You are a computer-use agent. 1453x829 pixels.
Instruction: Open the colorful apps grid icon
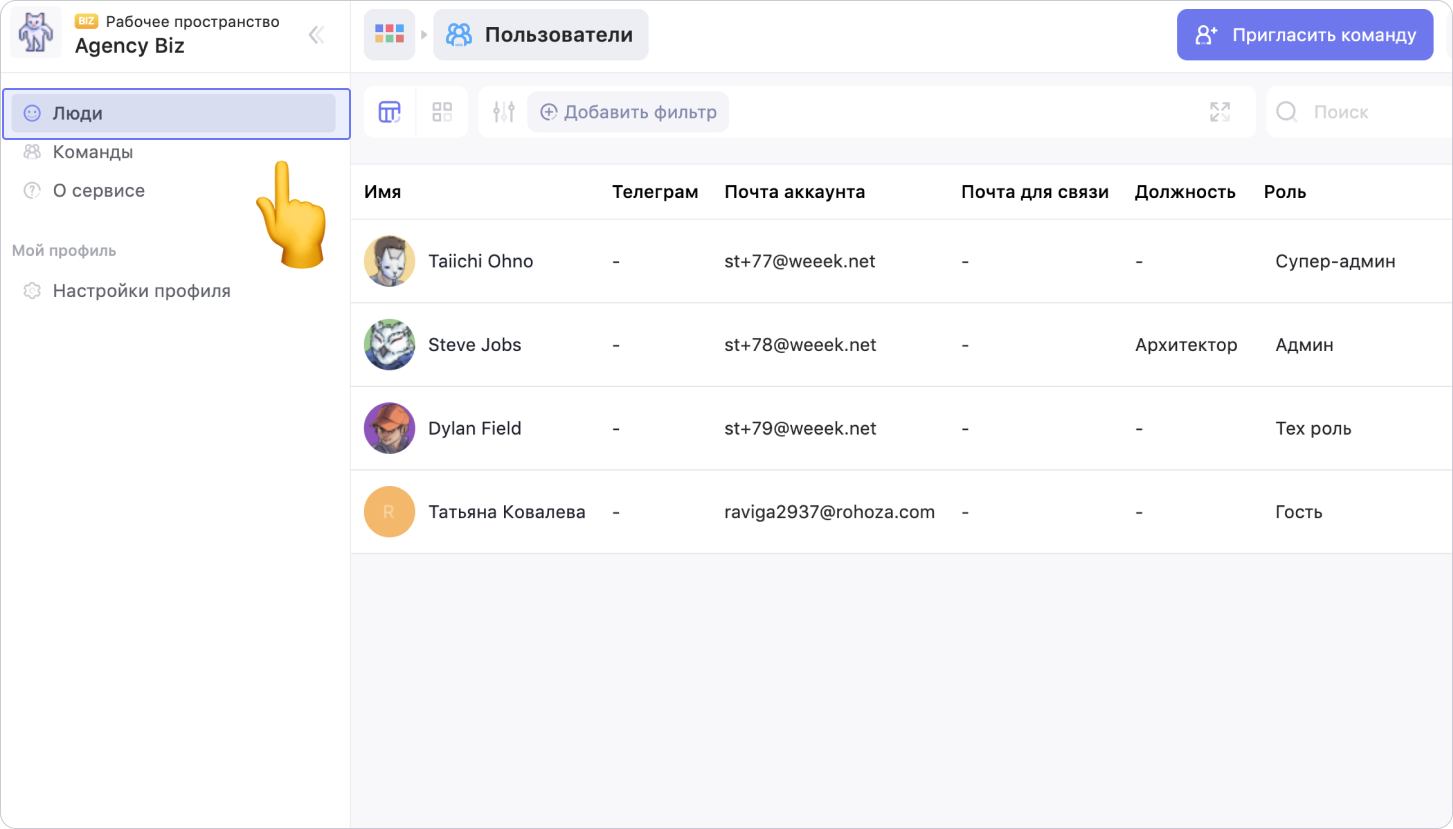(x=389, y=35)
